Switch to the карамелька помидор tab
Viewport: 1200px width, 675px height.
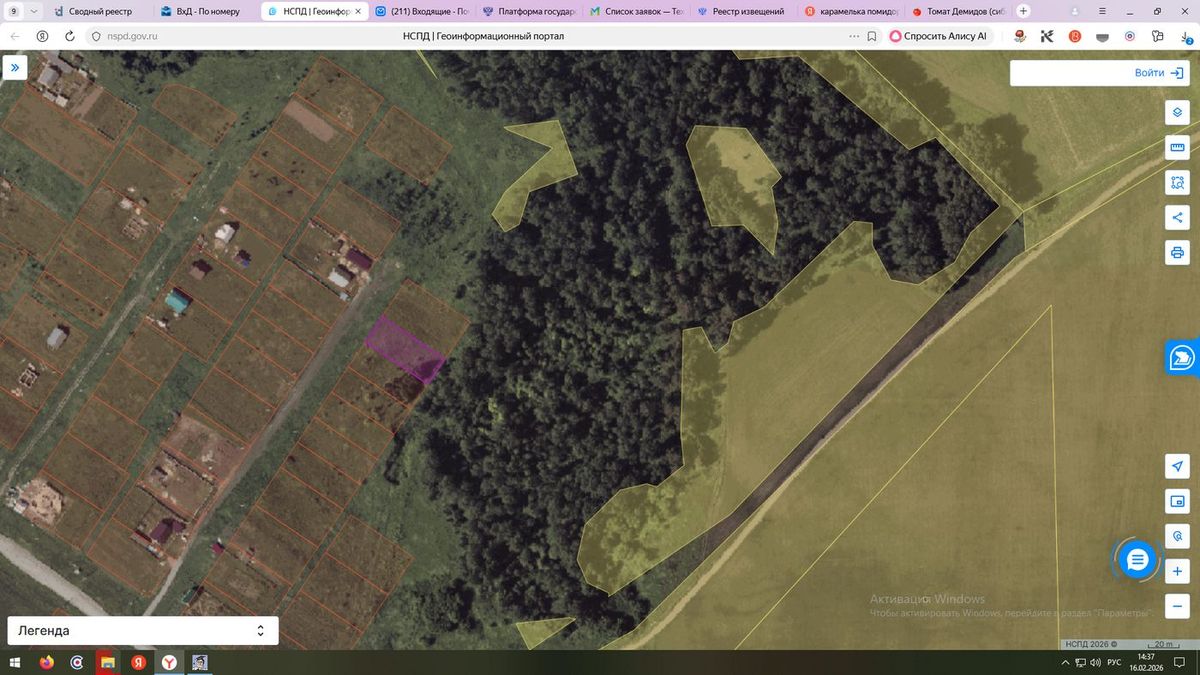[851, 11]
